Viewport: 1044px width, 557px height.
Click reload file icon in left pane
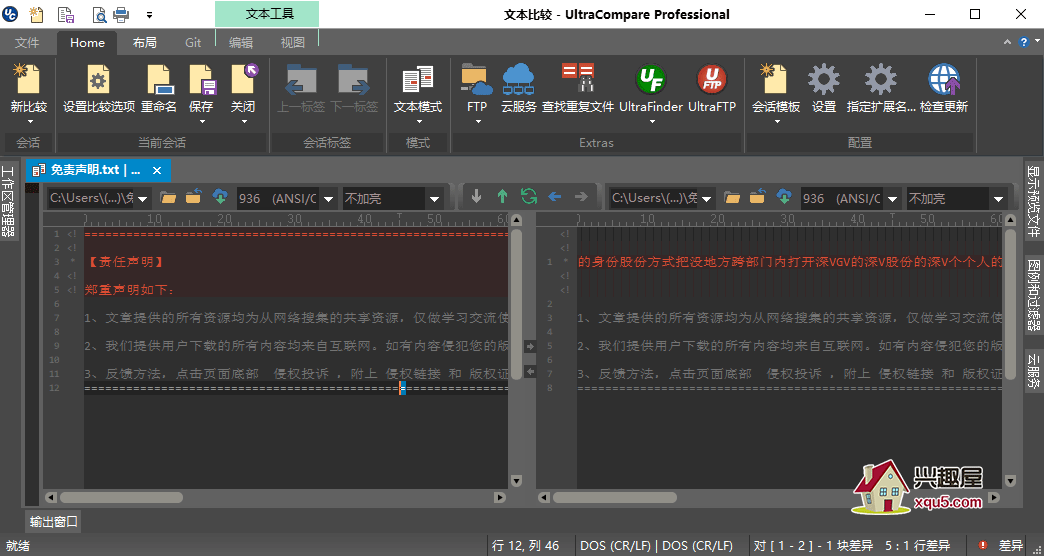coord(194,196)
